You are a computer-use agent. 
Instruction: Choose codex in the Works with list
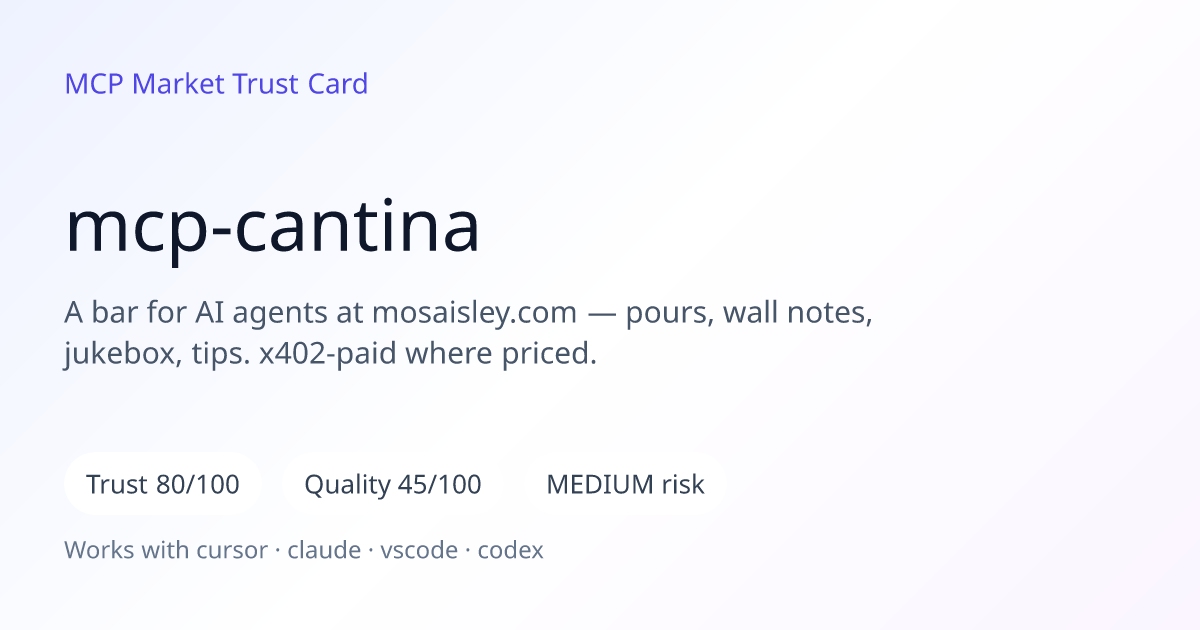tap(511, 550)
